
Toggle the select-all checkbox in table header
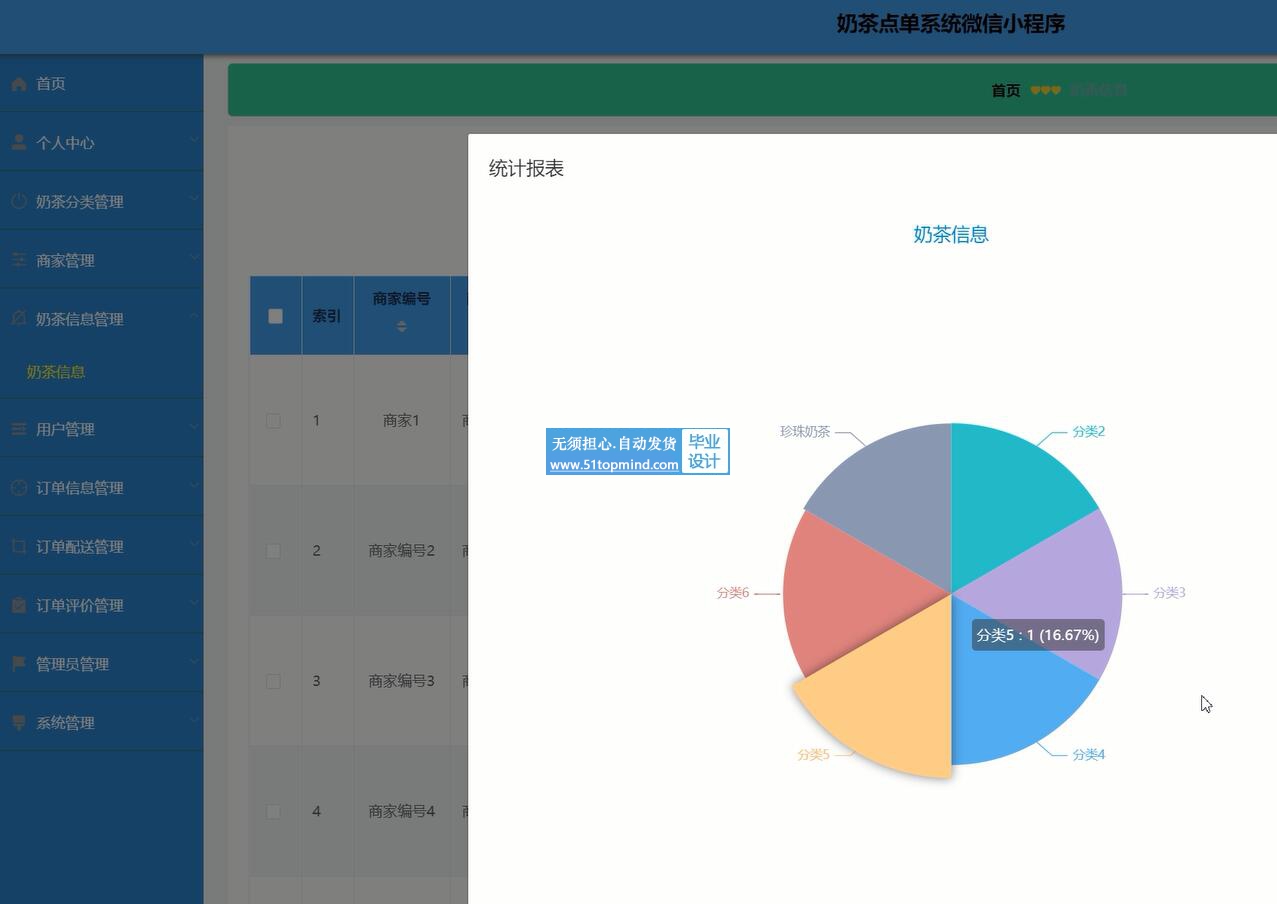276,316
